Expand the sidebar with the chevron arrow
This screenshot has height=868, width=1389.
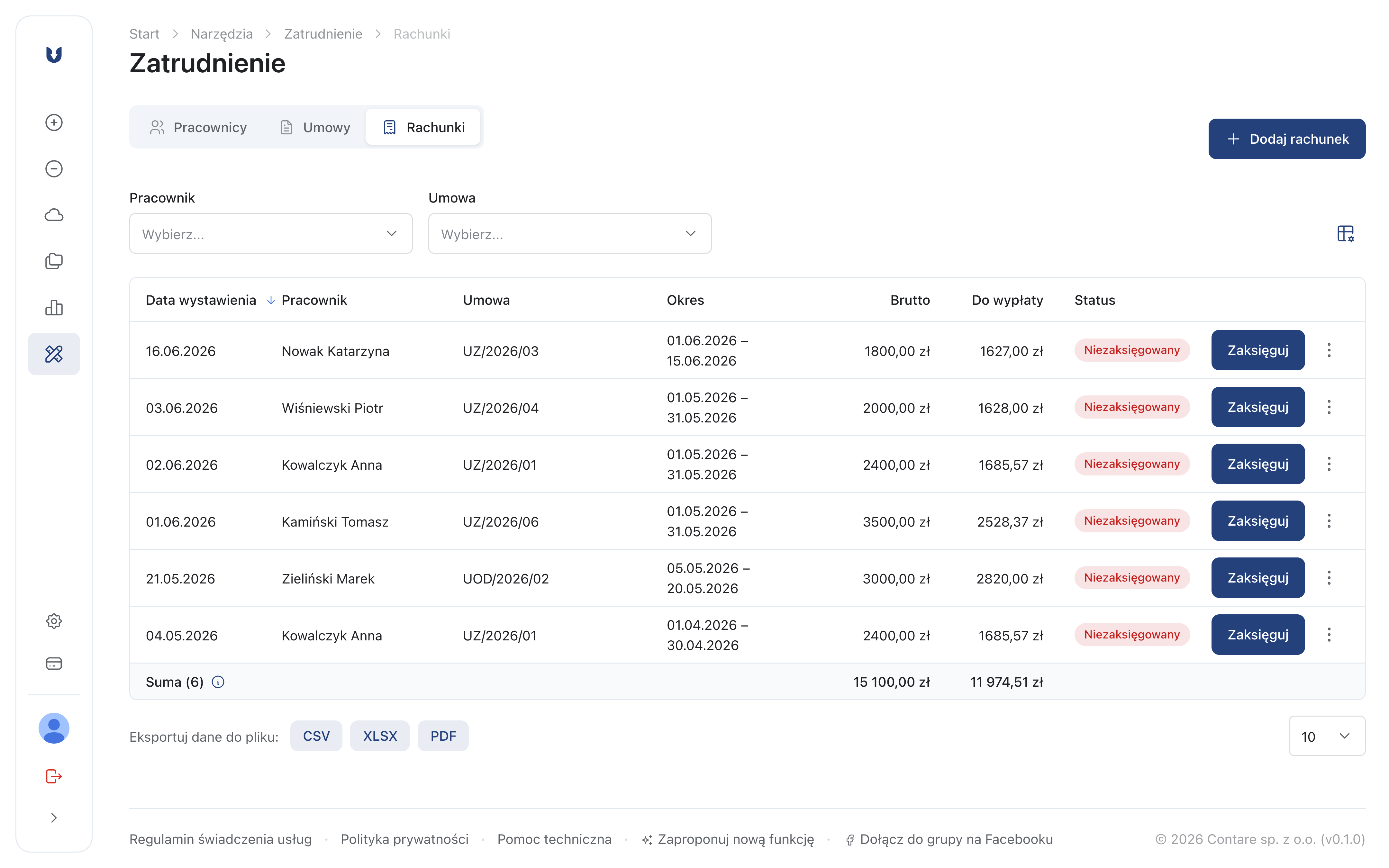[54, 818]
